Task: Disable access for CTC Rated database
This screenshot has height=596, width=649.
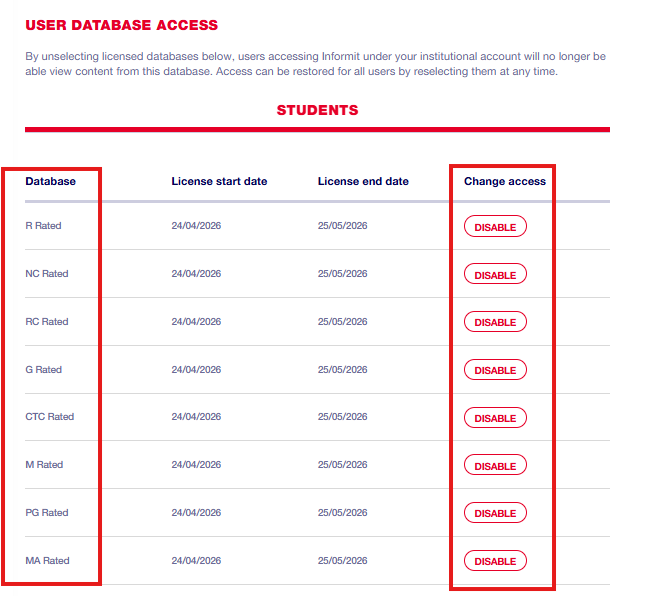Action: tap(495, 418)
